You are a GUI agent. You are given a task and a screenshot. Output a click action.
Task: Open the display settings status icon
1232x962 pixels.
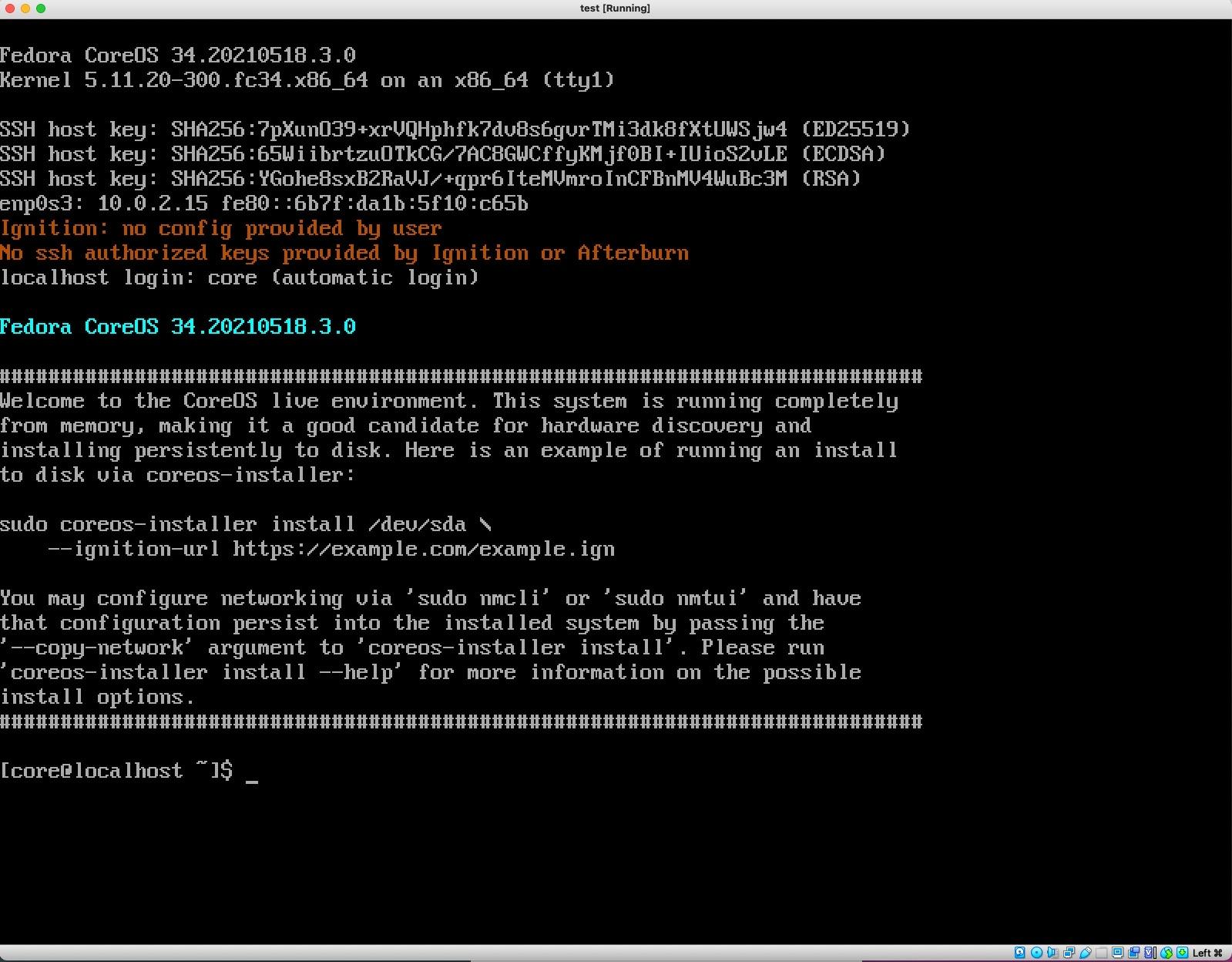[x=1117, y=953]
